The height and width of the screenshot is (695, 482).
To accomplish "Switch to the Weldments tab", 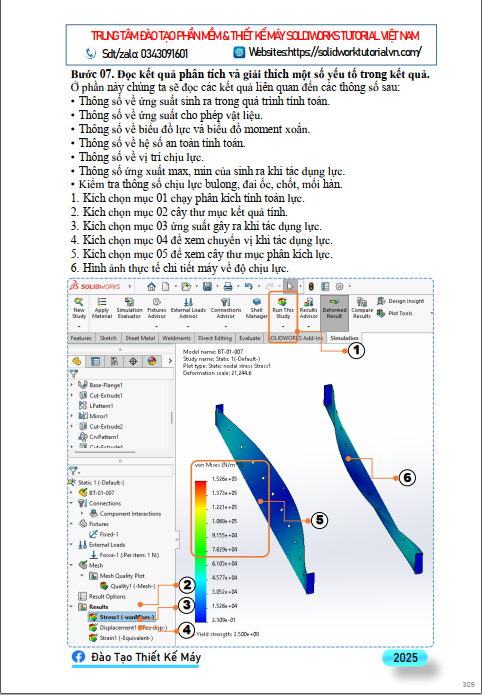I will 176,338.
